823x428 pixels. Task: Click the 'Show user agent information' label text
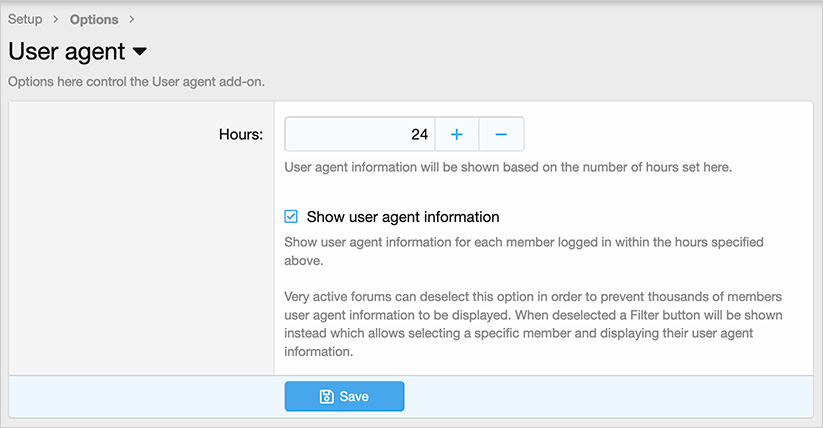coord(403,216)
